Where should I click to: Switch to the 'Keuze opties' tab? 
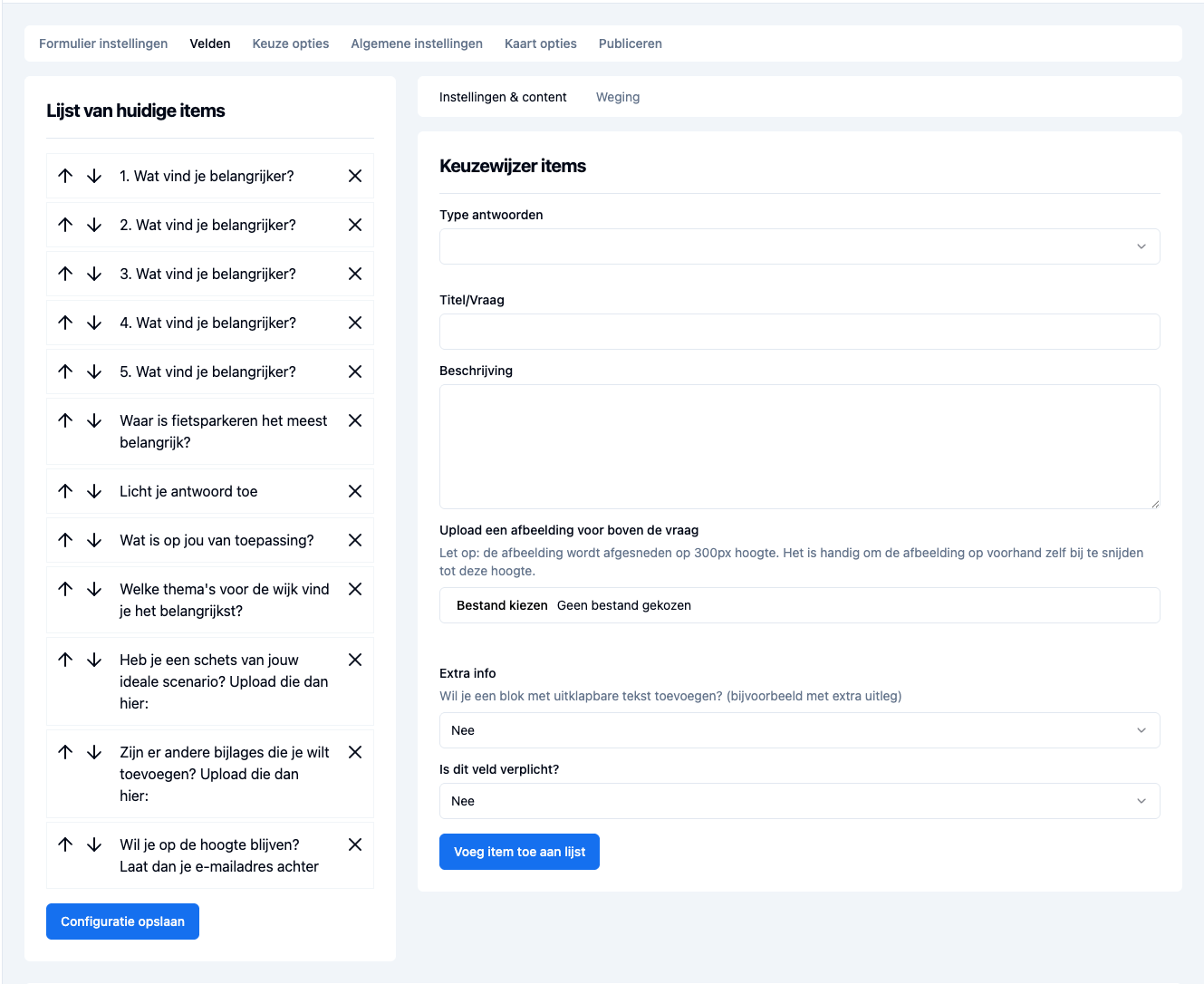tap(291, 43)
